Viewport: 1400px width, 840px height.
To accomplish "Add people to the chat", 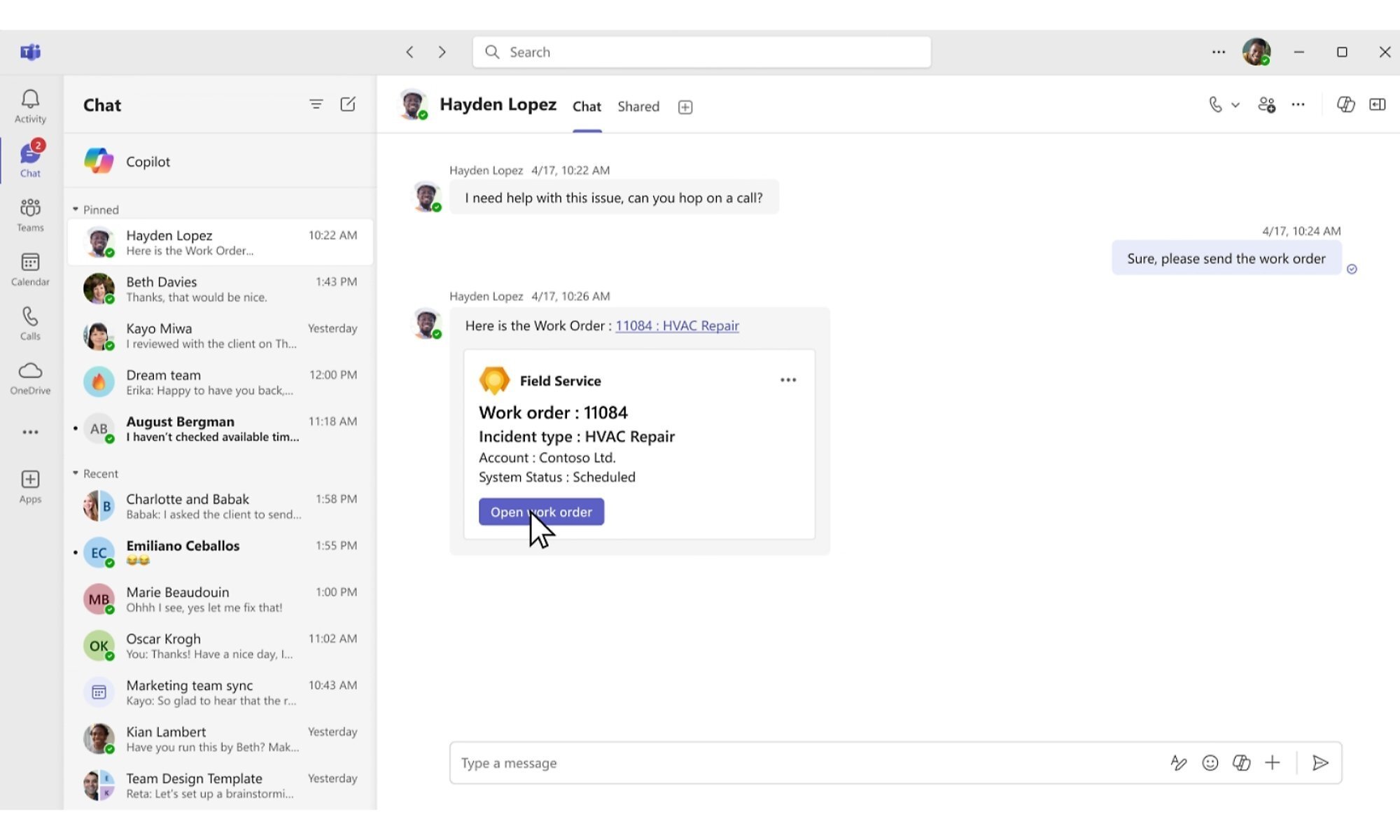I will coord(1266,105).
